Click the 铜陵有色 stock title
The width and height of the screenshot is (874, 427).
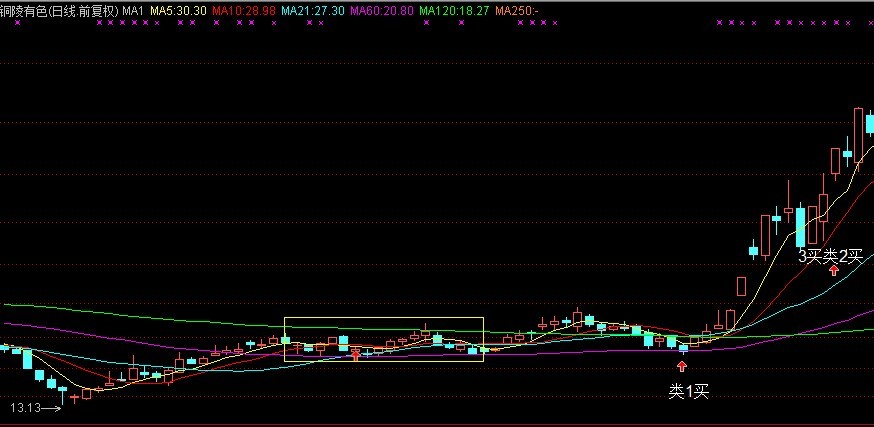pos(26,9)
